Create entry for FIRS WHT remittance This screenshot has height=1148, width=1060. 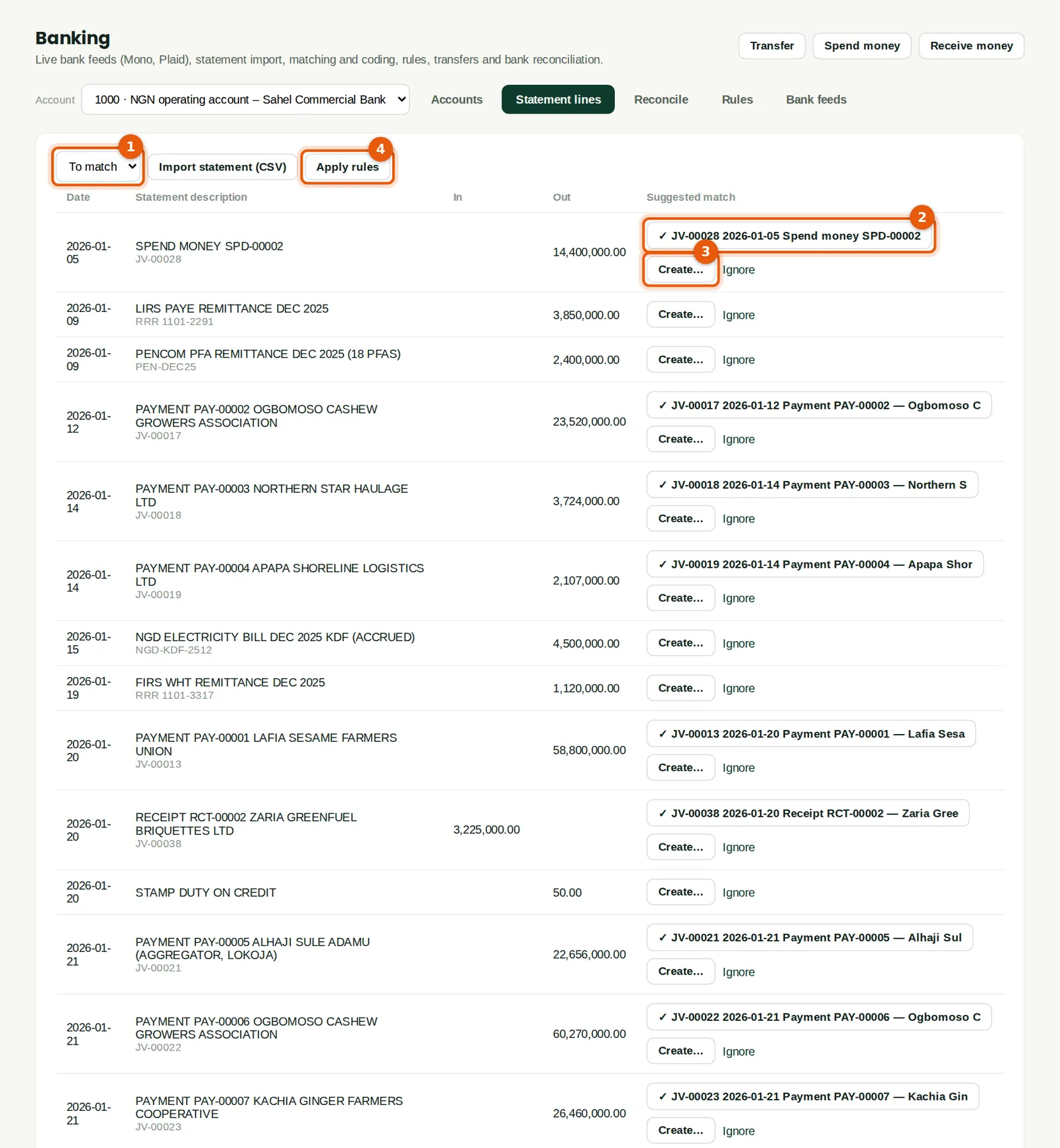(x=680, y=688)
